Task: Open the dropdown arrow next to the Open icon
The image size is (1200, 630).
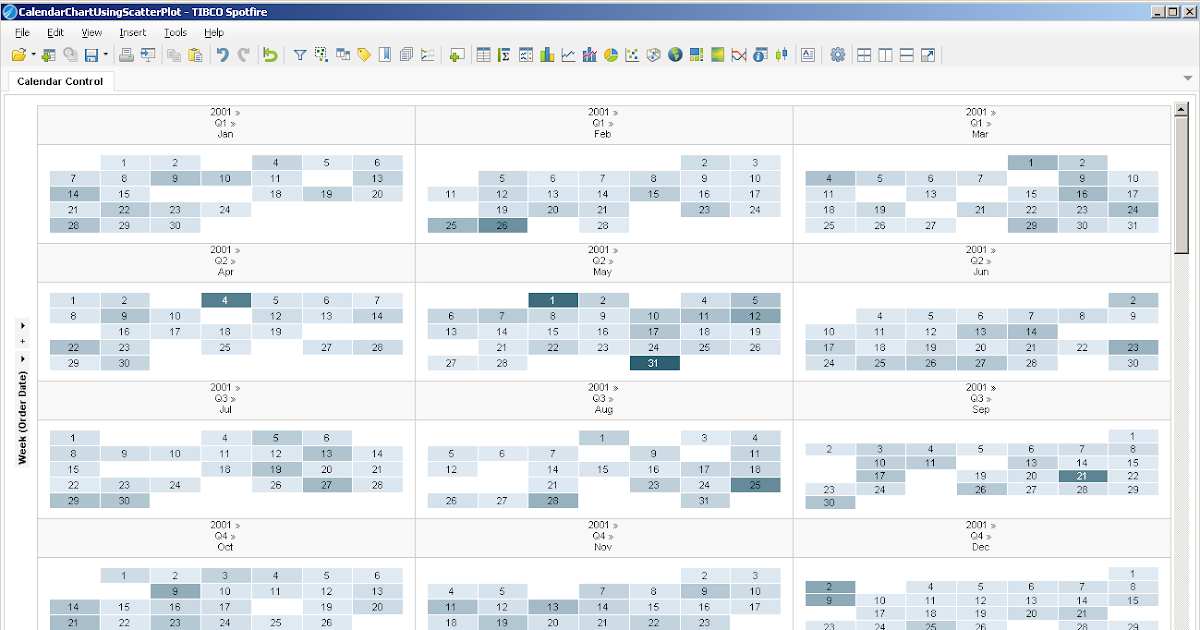Action: pyautogui.click(x=32, y=55)
